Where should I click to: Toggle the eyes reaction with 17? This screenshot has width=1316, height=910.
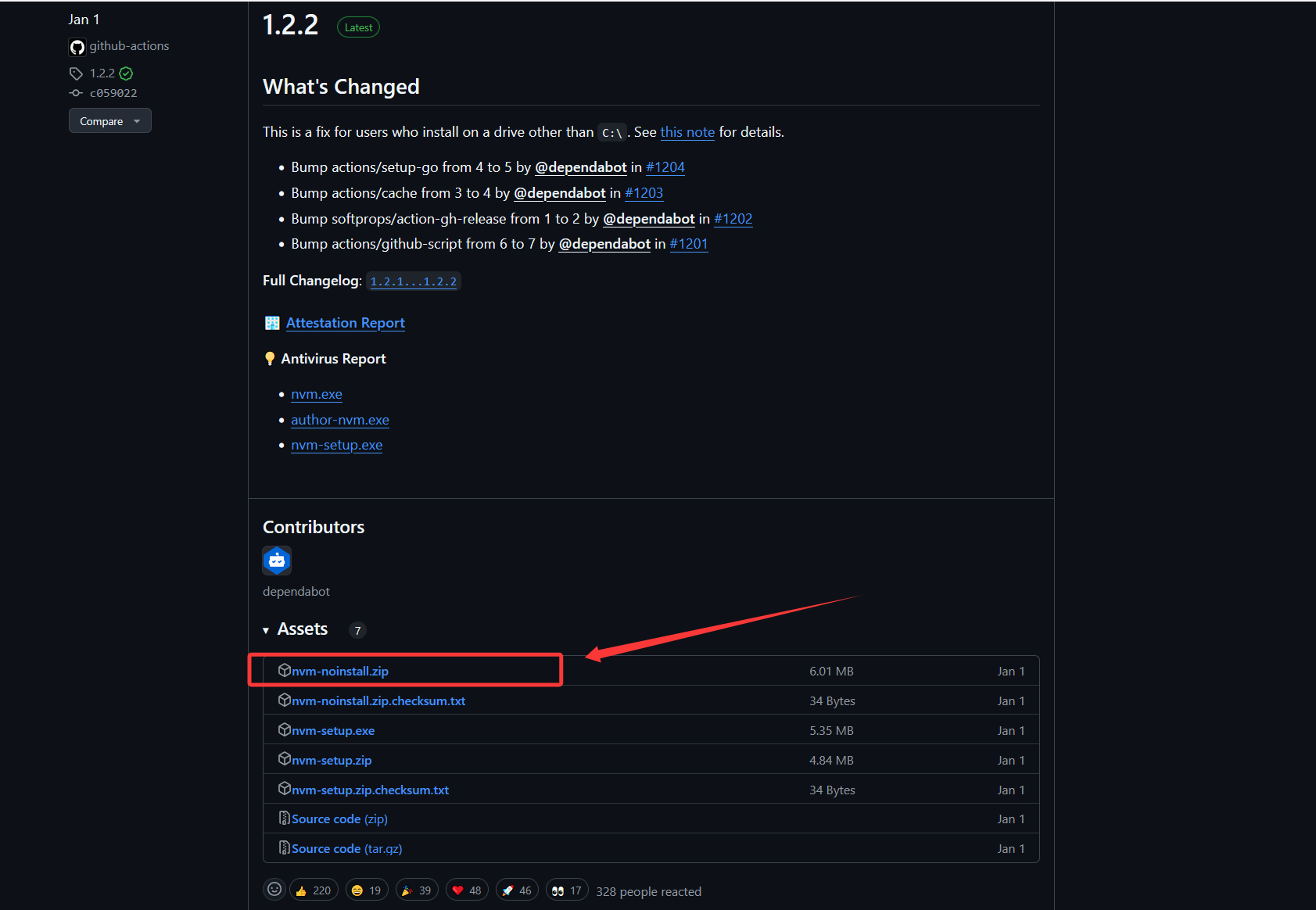(567, 890)
